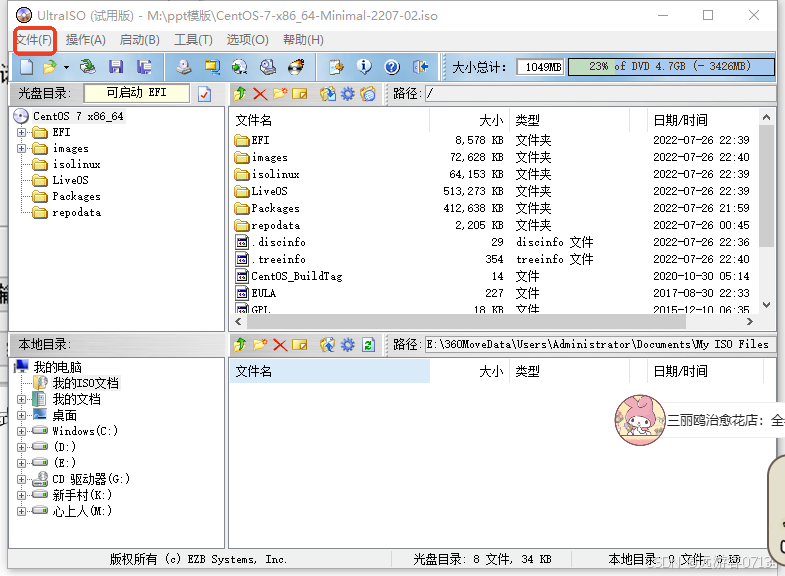Click the blue Info bubble icon
Image resolution: width=785 pixels, height=576 pixels.
click(x=364, y=67)
